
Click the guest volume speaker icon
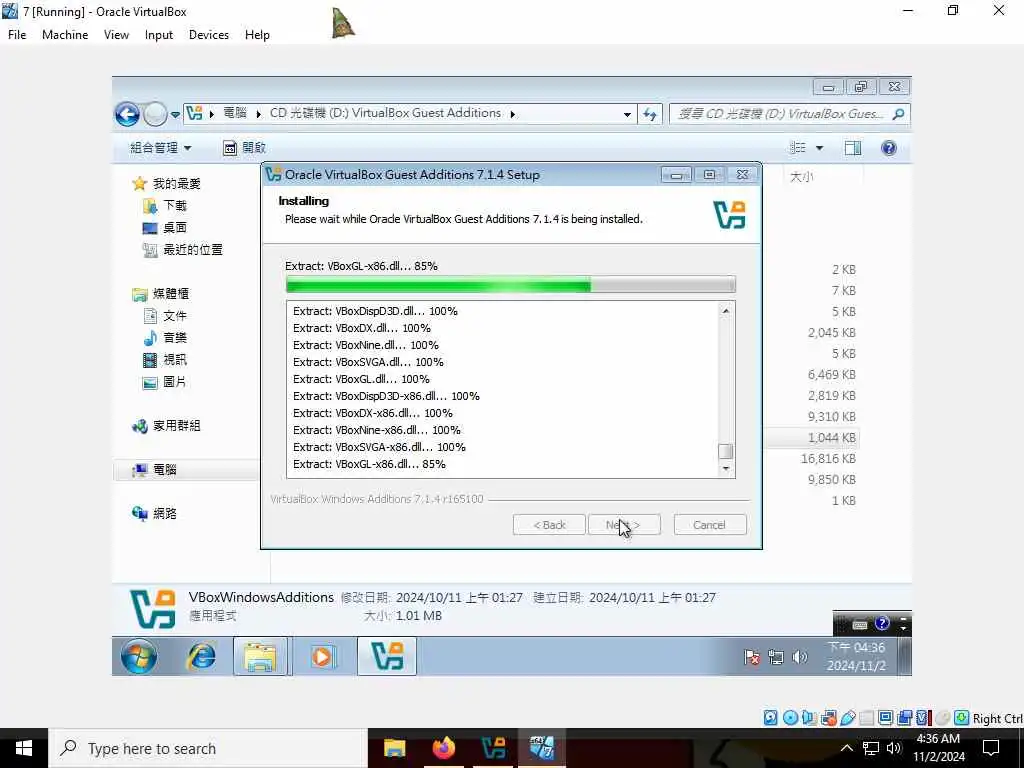tap(799, 657)
